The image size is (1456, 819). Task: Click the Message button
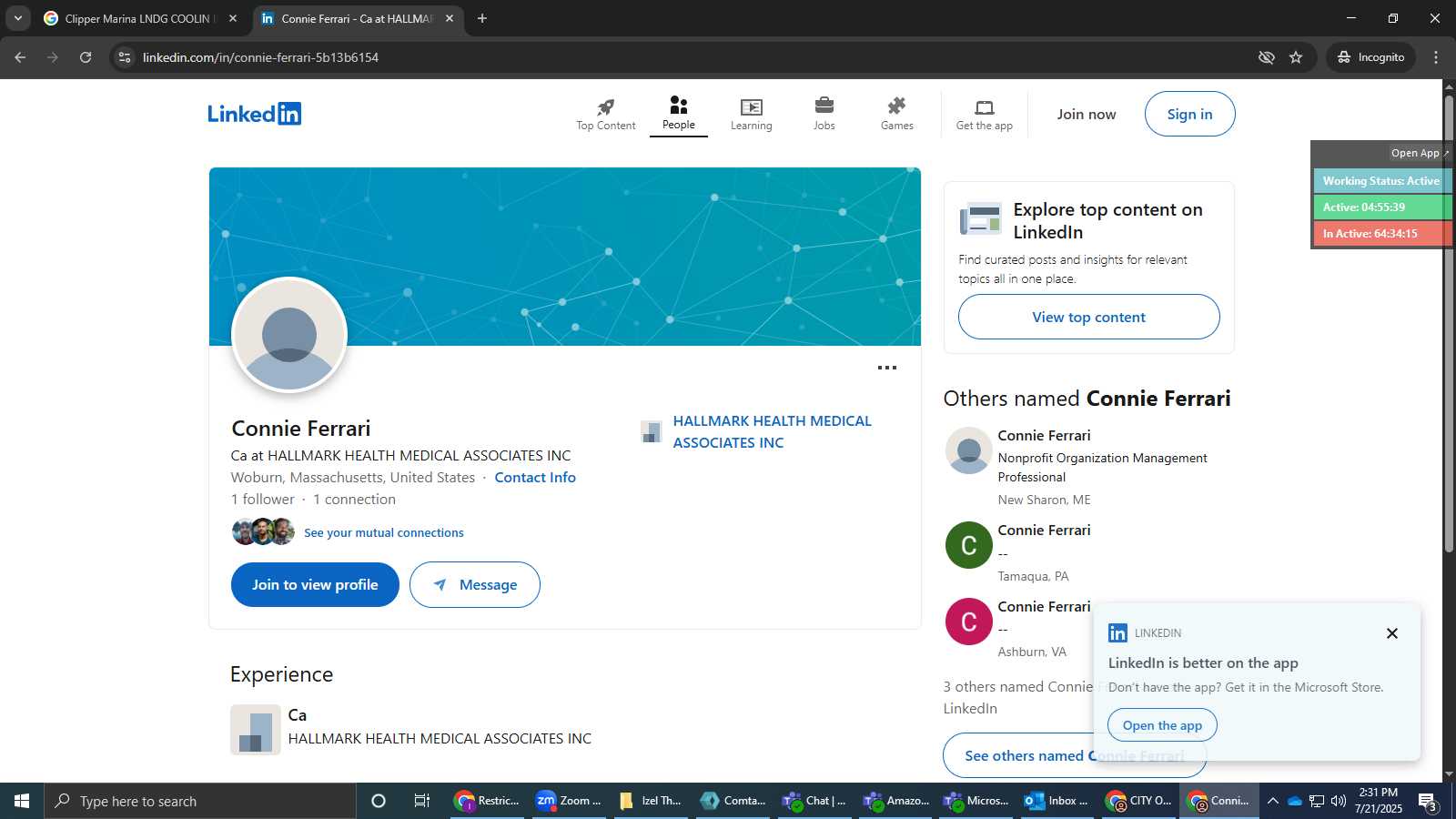474,584
